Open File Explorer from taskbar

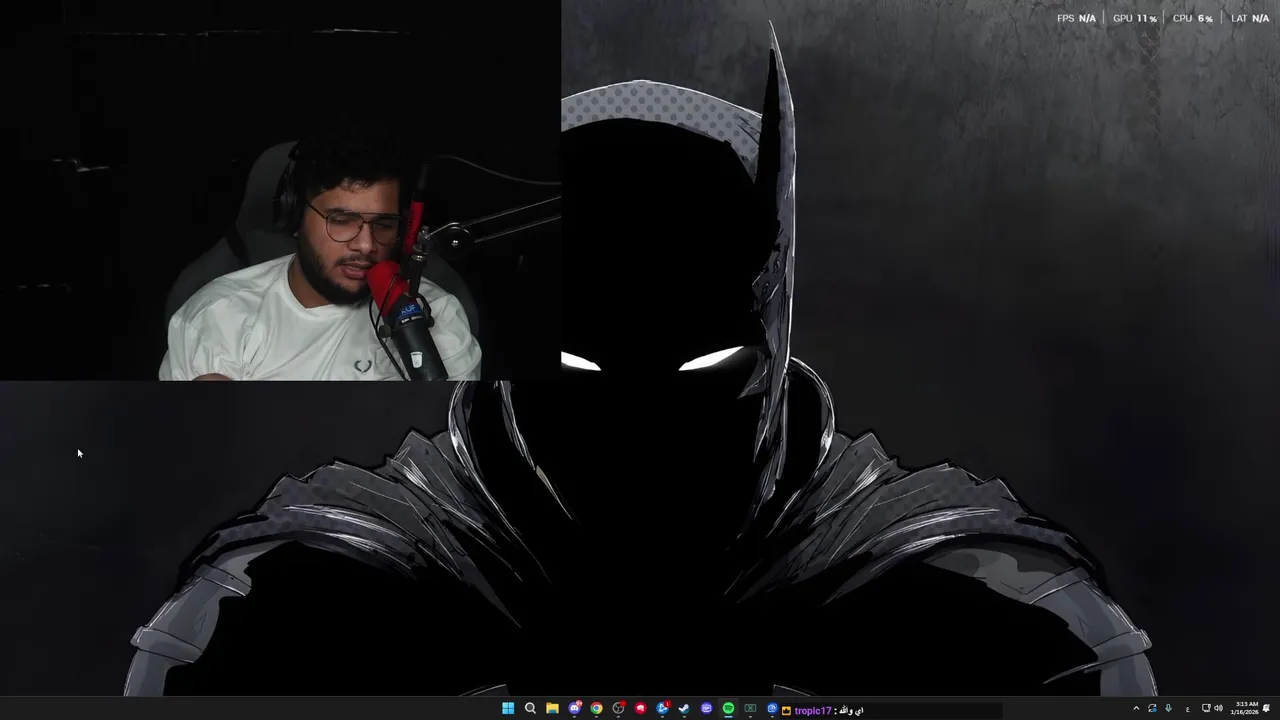[552, 709]
